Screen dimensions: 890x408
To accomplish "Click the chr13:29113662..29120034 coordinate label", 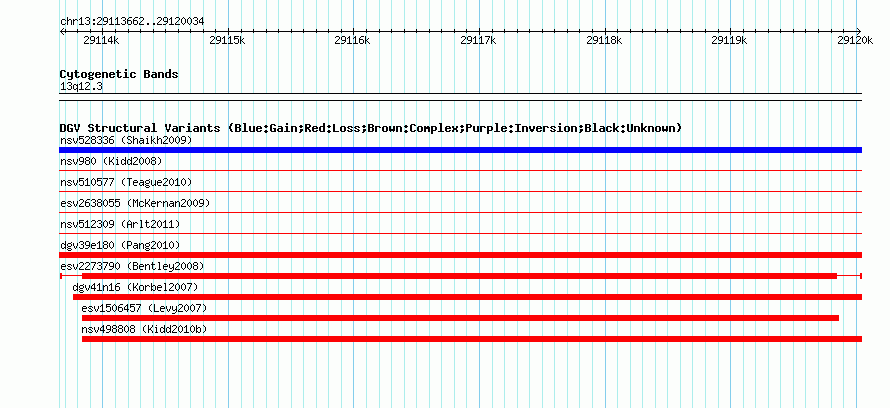I will click(132, 22).
